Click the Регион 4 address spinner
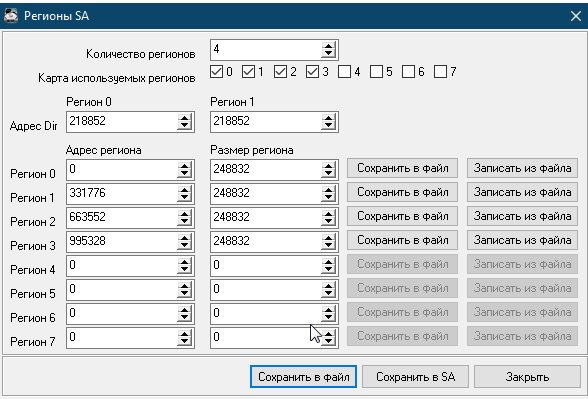588x399 pixels. (x=184, y=266)
